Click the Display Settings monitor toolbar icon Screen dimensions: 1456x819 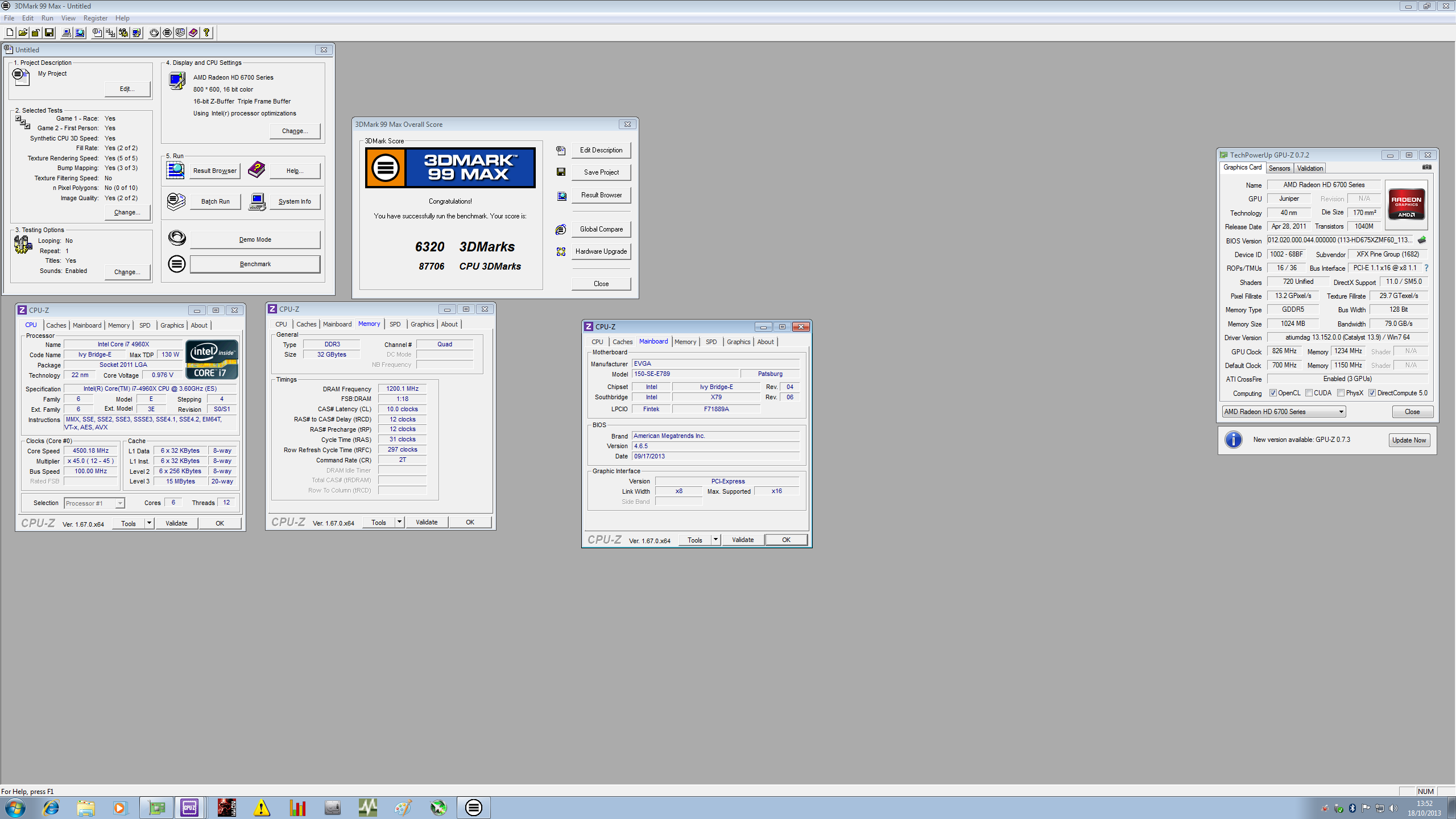point(136,32)
